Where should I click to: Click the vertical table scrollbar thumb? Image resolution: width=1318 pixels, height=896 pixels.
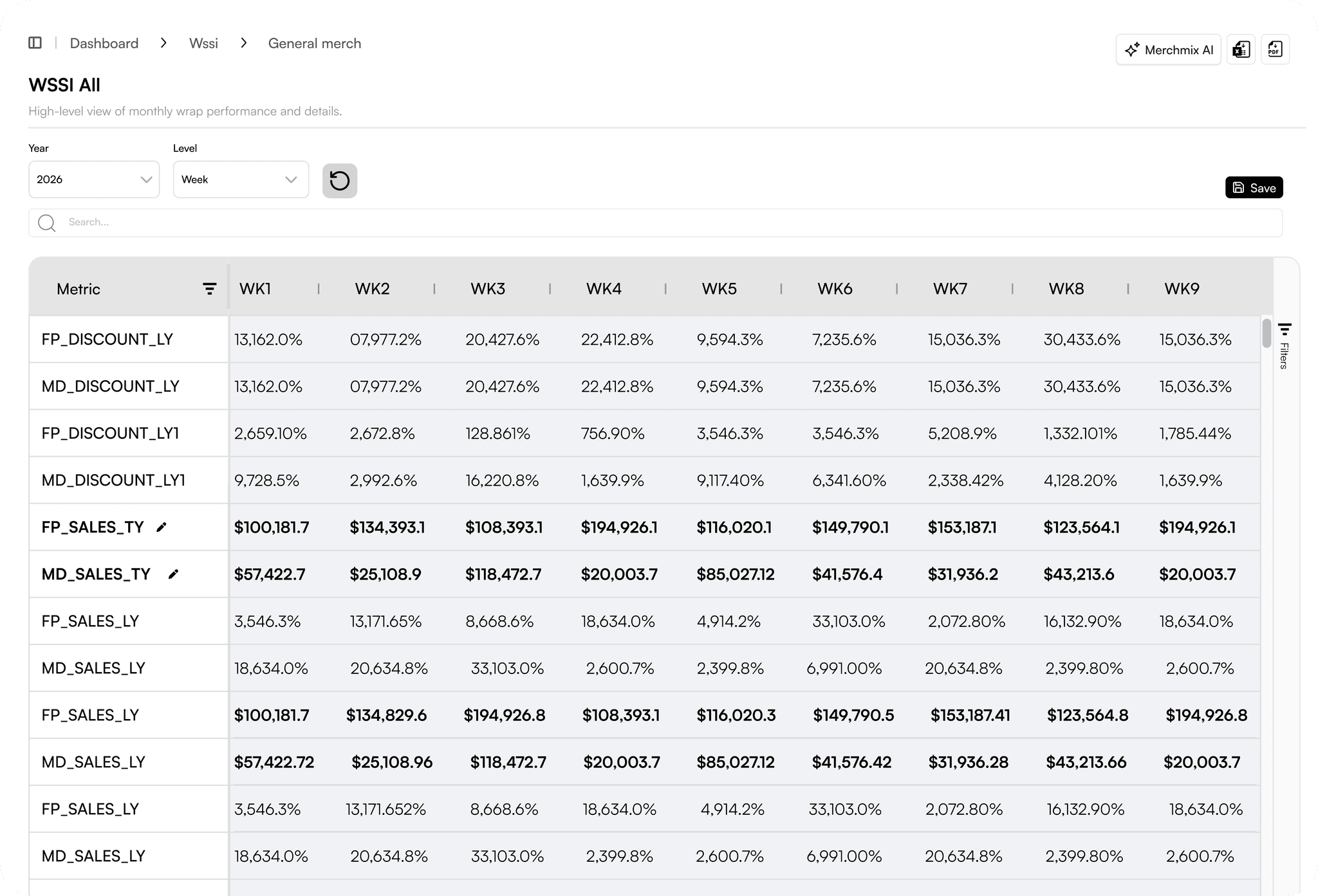pyautogui.click(x=1266, y=333)
